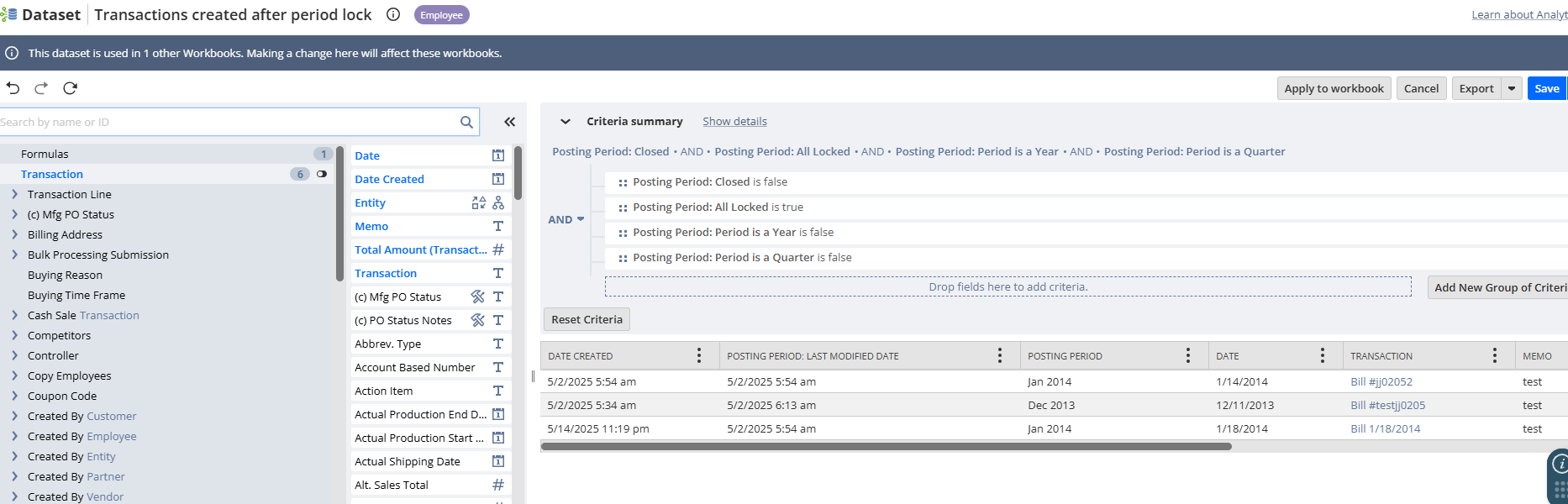Expand the Transaction Line record
The height and width of the screenshot is (504, 1568).
click(14, 195)
